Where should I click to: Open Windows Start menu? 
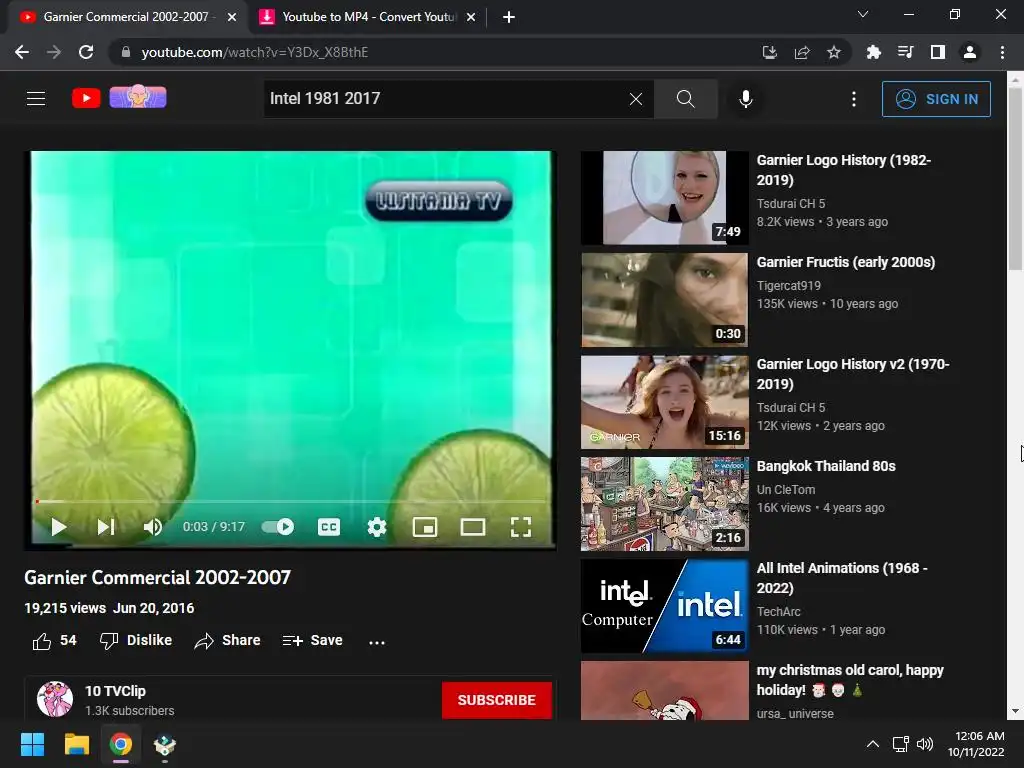tap(32, 744)
